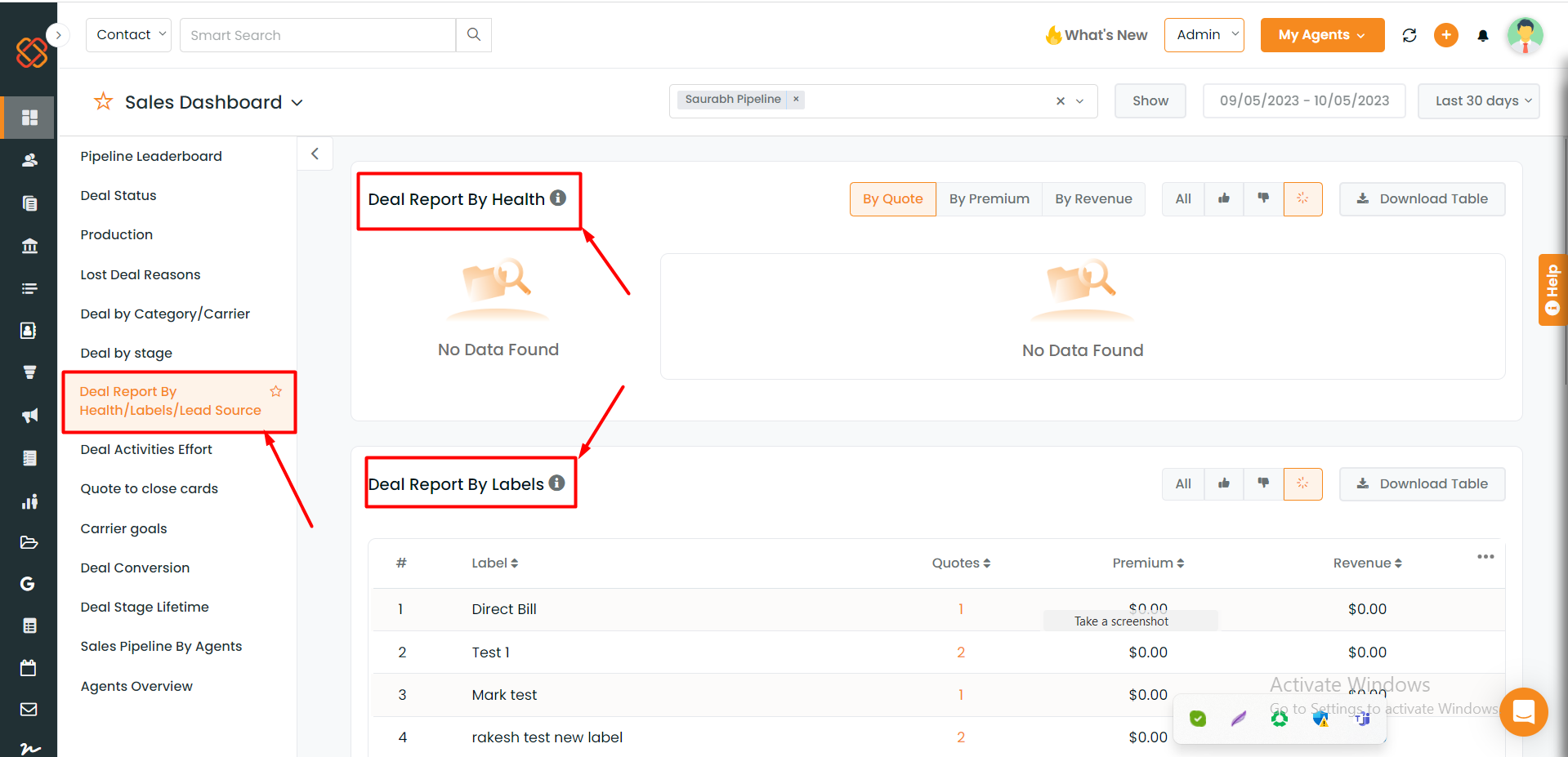The width and height of the screenshot is (1568, 757).
Task: Open the bank building icon in sidebar
Action: 29,246
